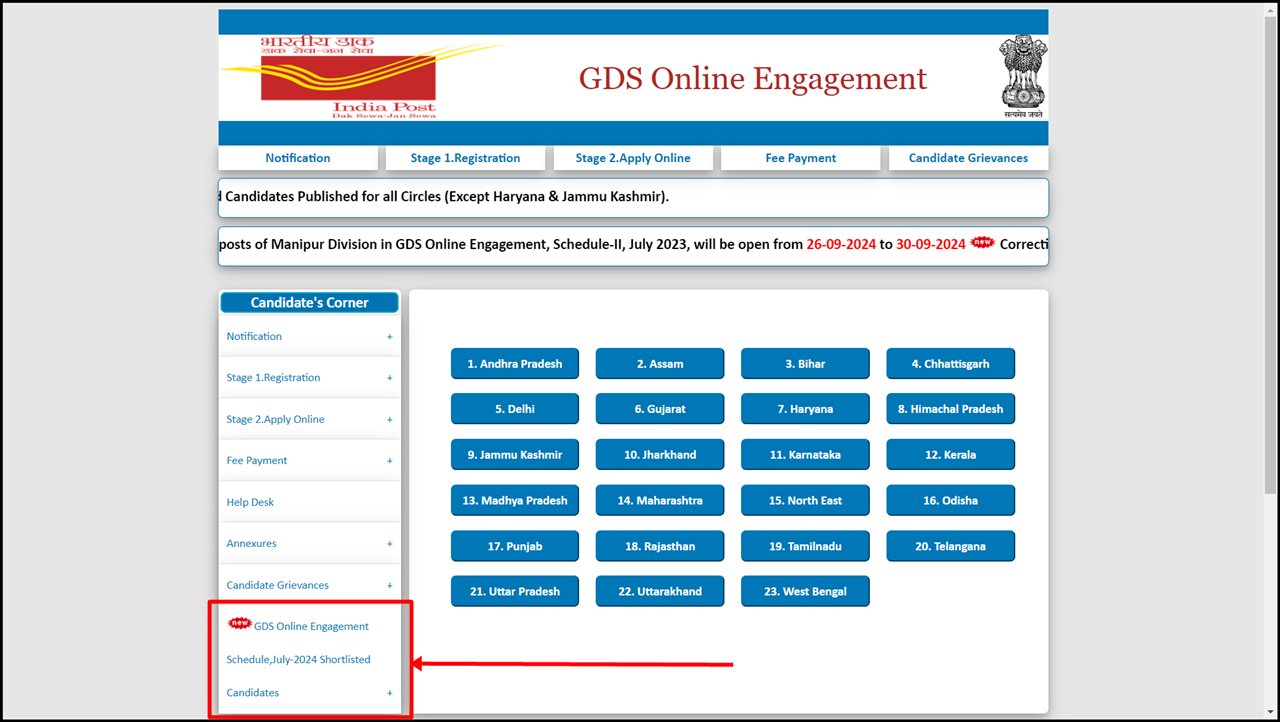Screen dimensions: 1280x722
Task: Open 23. West Bengal
Action: tap(805, 591)
